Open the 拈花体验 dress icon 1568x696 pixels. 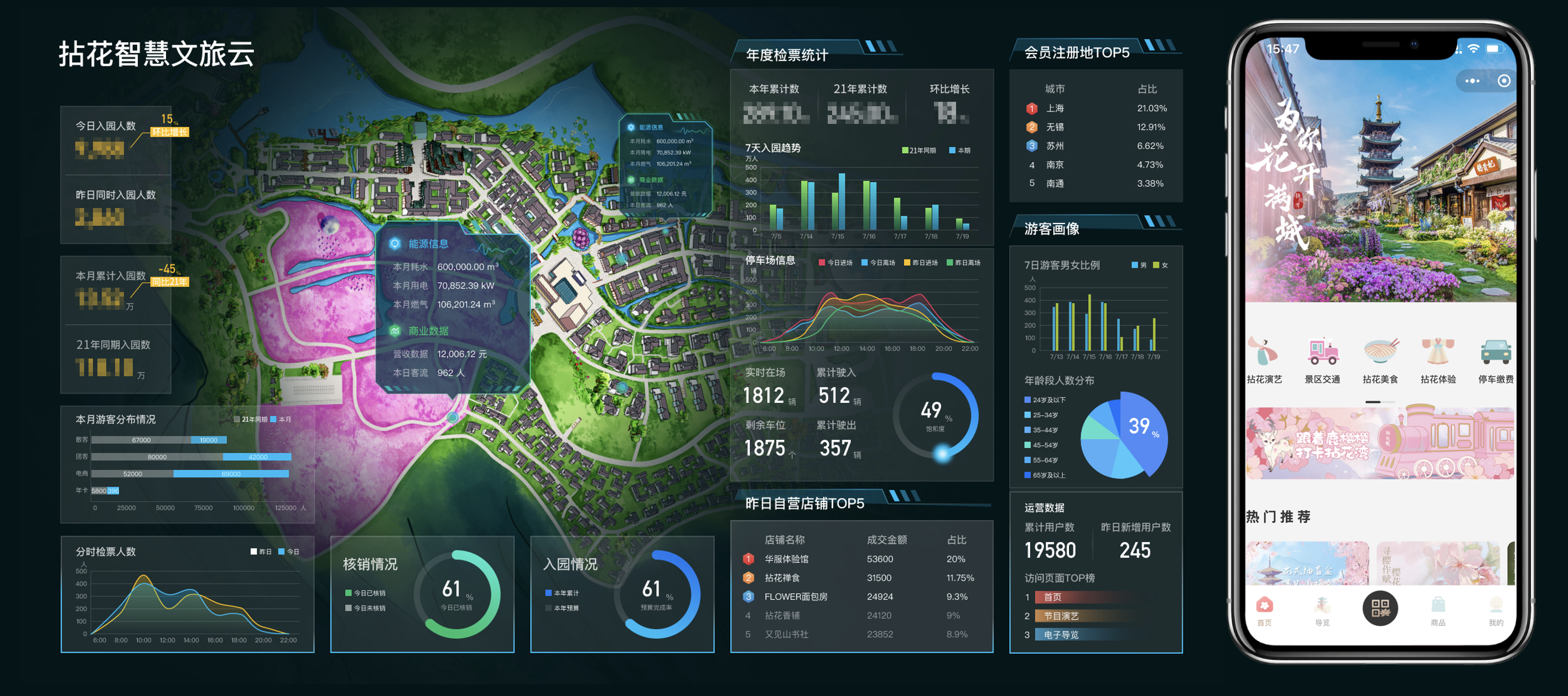click(1438, 352)
